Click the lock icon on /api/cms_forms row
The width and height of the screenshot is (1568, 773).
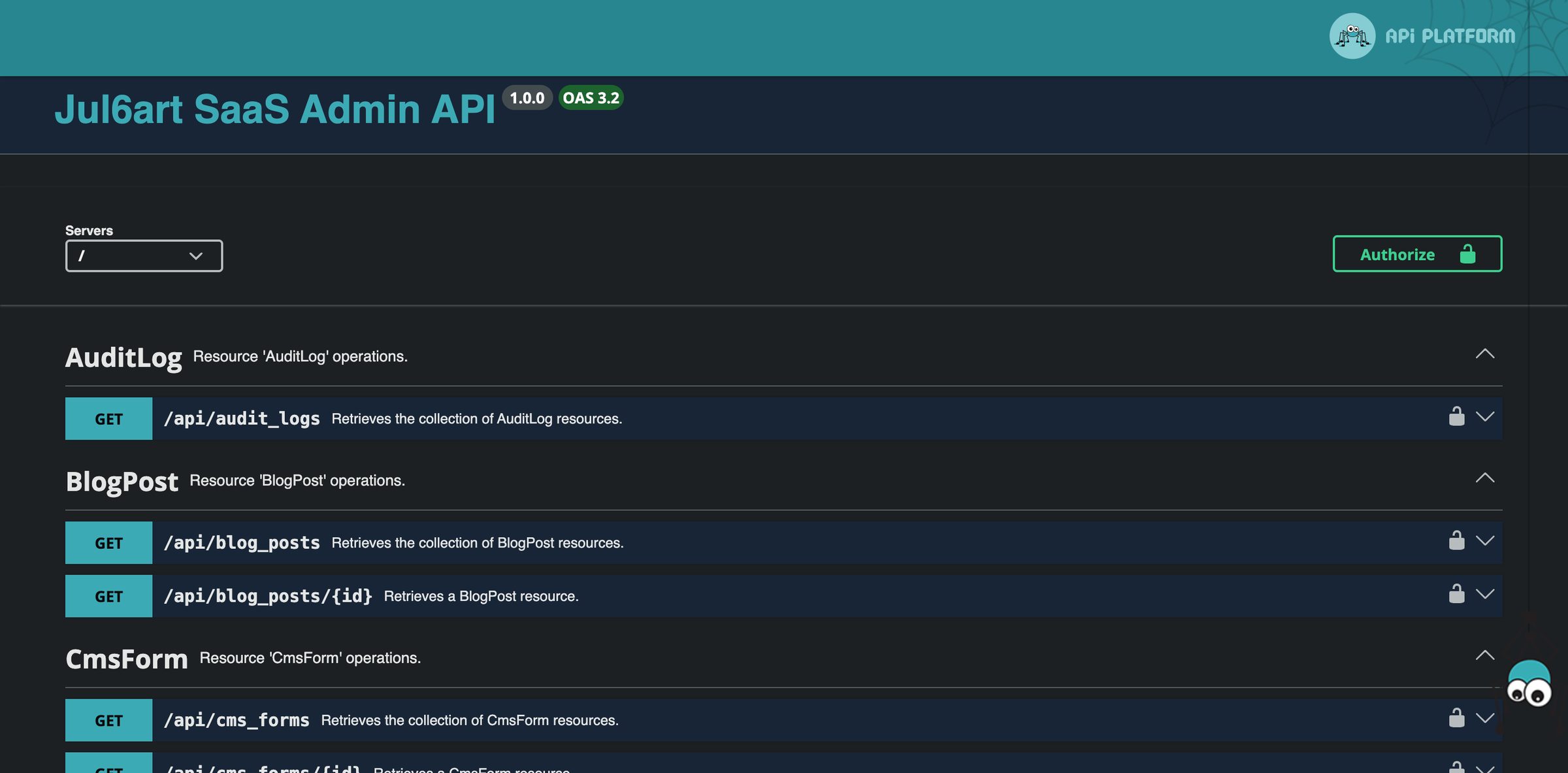click(1456, 717)
